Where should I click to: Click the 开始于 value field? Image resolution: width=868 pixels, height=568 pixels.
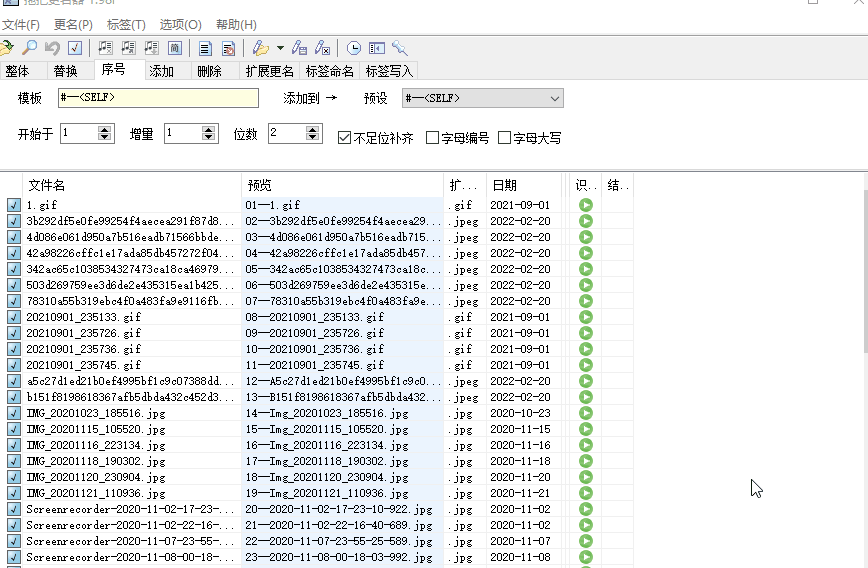pos(80,133)
